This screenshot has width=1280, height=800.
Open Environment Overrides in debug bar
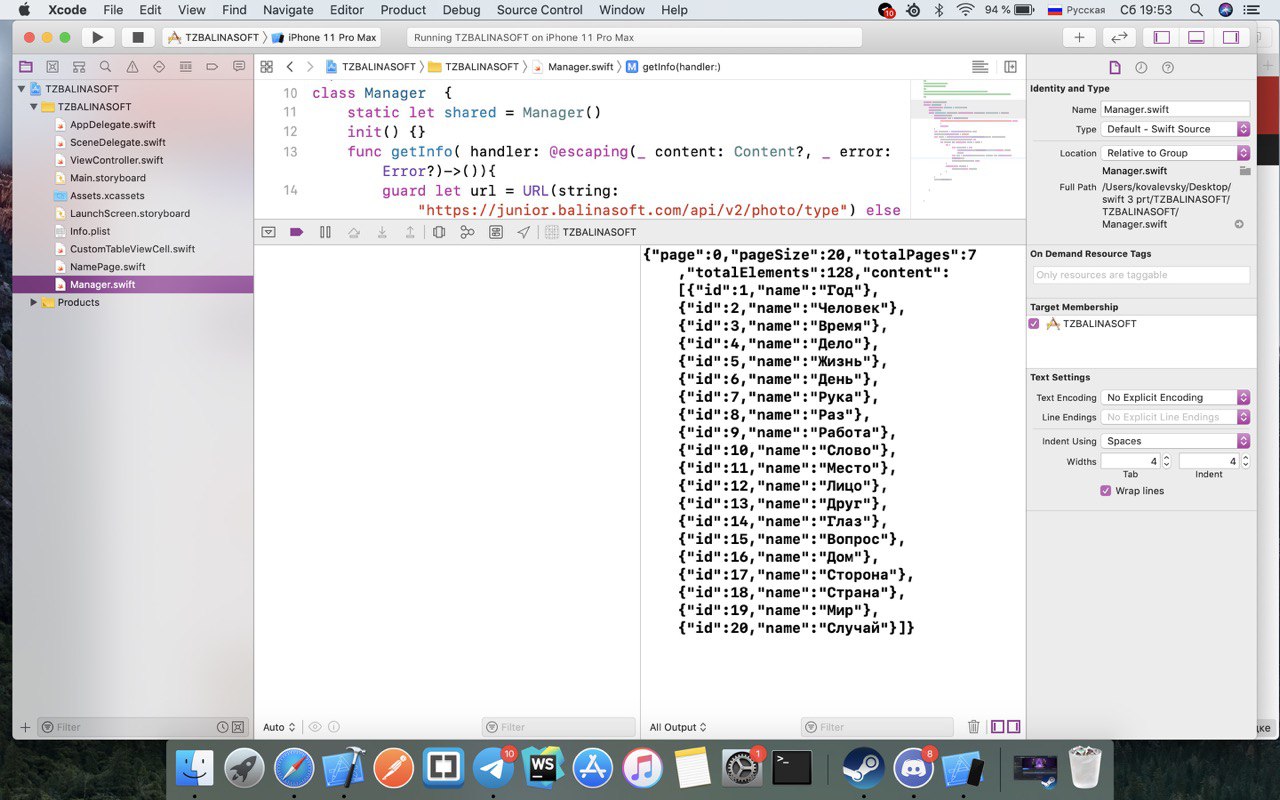(496, 232)
